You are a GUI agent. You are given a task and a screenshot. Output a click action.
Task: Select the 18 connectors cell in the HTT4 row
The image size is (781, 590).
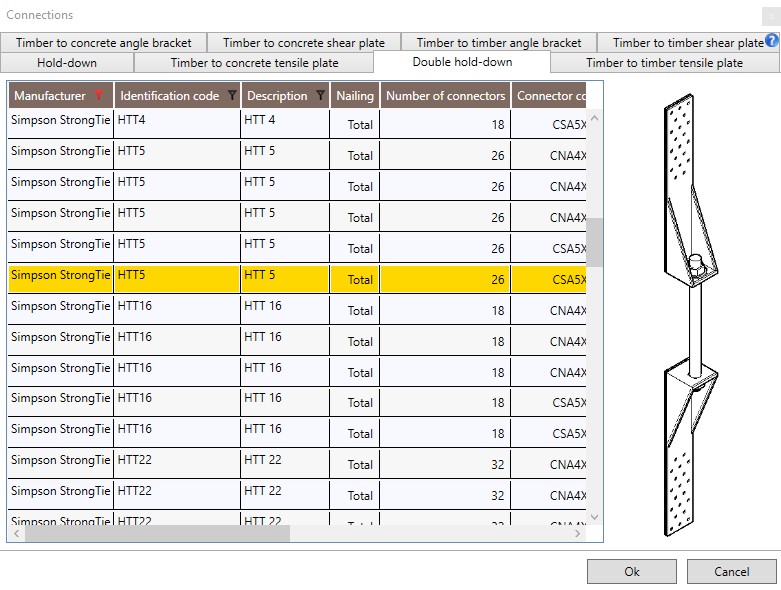click(445, 123)
